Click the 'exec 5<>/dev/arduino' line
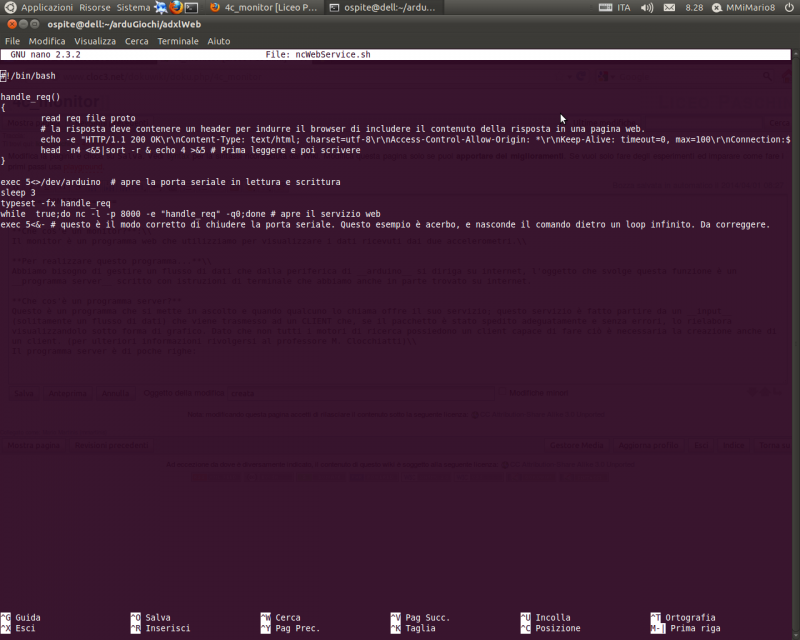Image resolution: width=800 pixels, height=640 pixels. tap(170, 182)
